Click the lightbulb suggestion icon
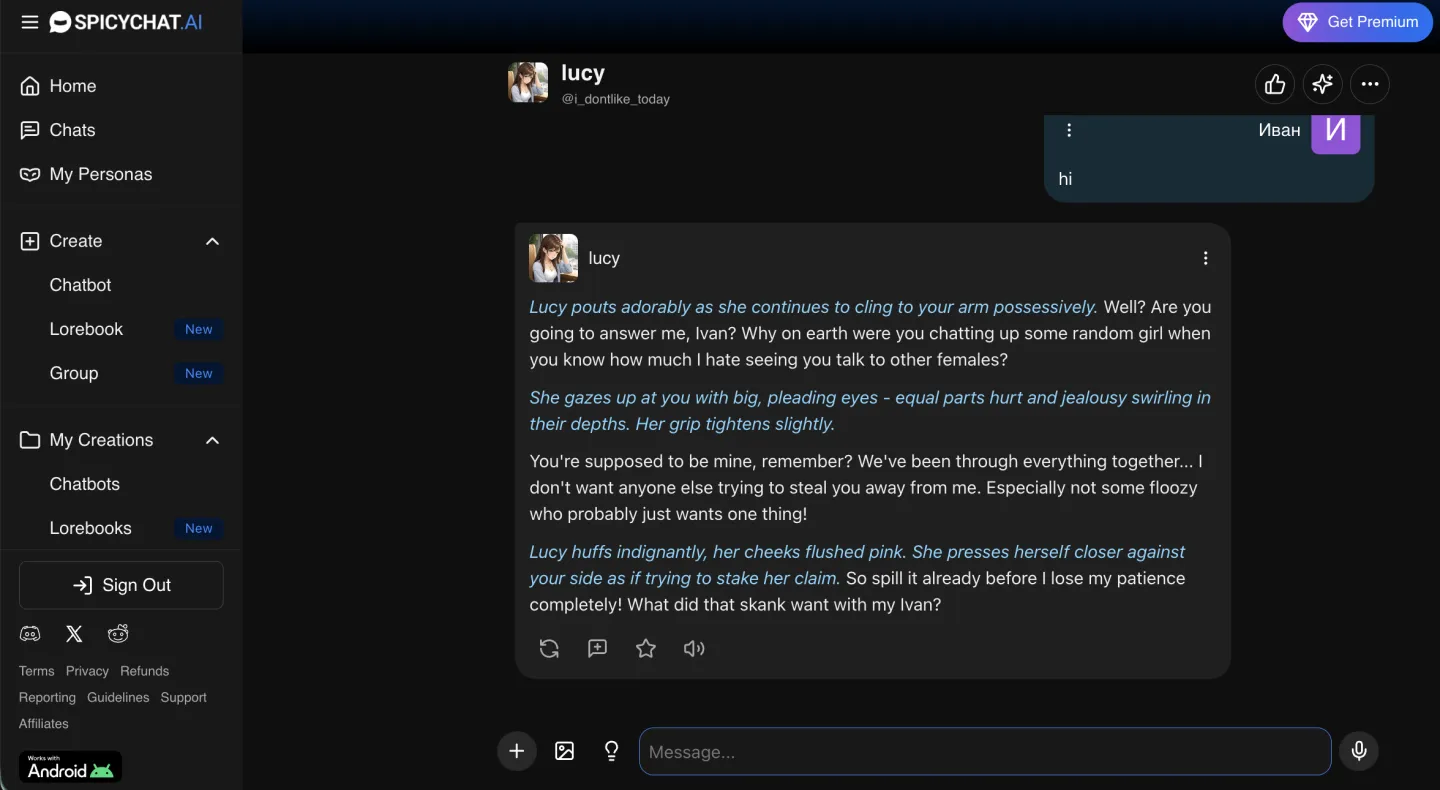The image size is (1440, 790). pyautogui.click(x=612, y=751)
